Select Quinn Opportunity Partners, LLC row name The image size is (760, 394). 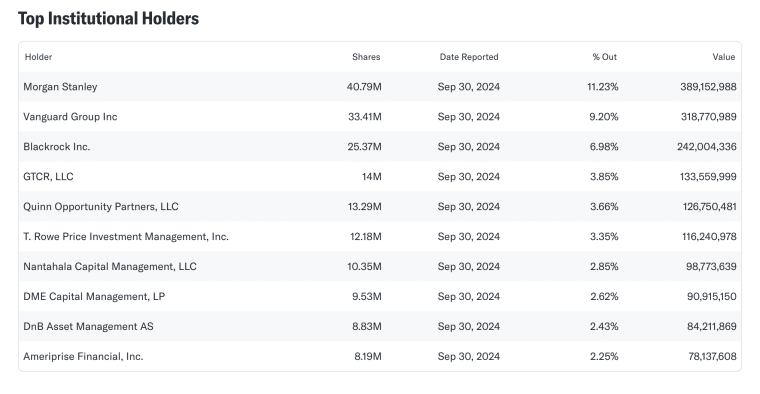tap(101, 207)
